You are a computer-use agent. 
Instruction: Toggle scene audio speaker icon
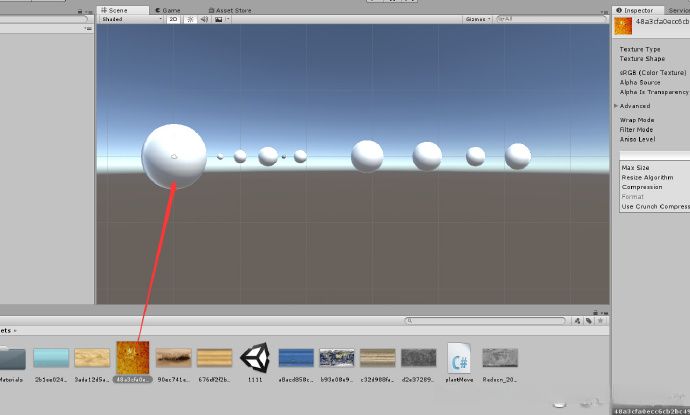point(204,19)
